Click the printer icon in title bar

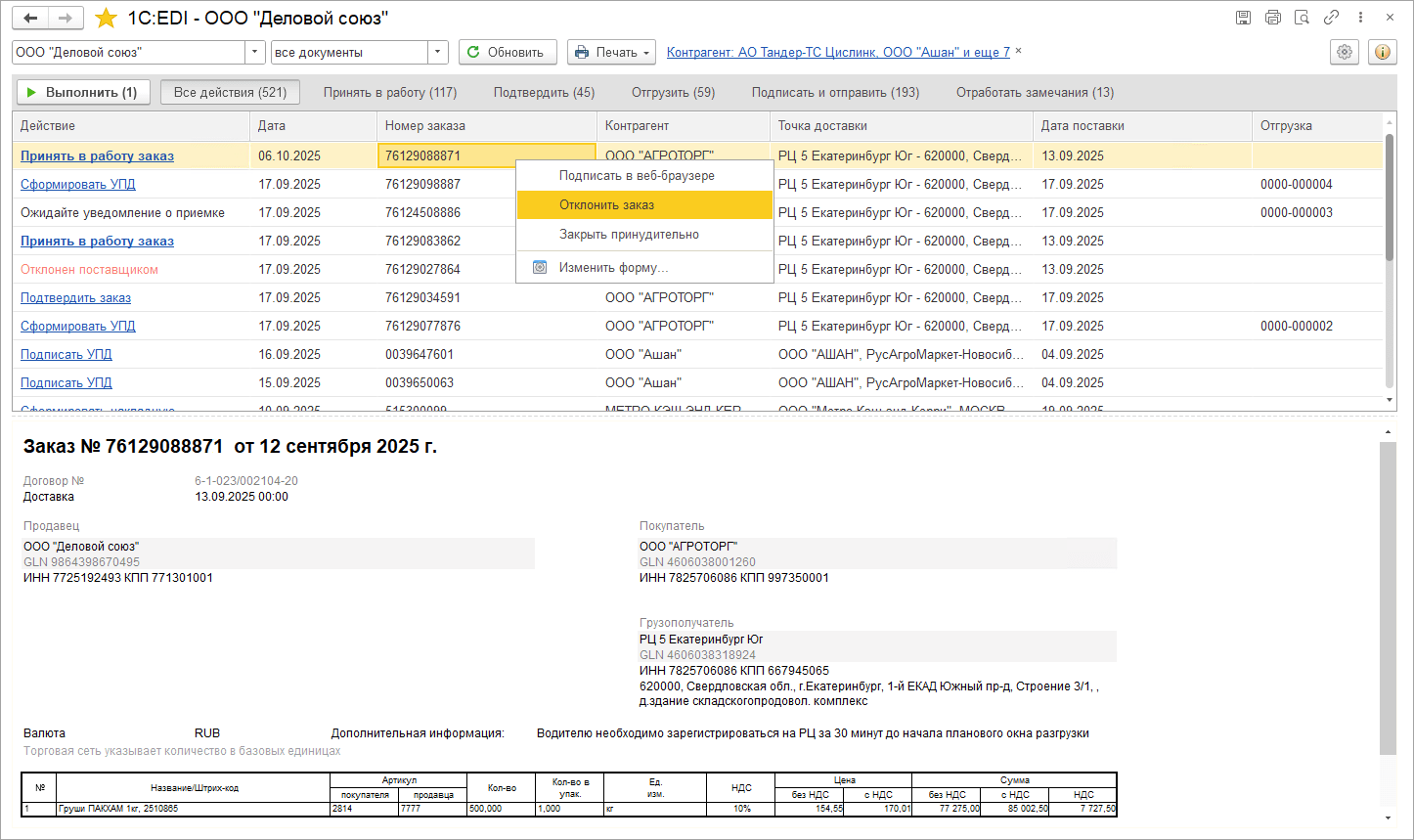click(1272, 18)
